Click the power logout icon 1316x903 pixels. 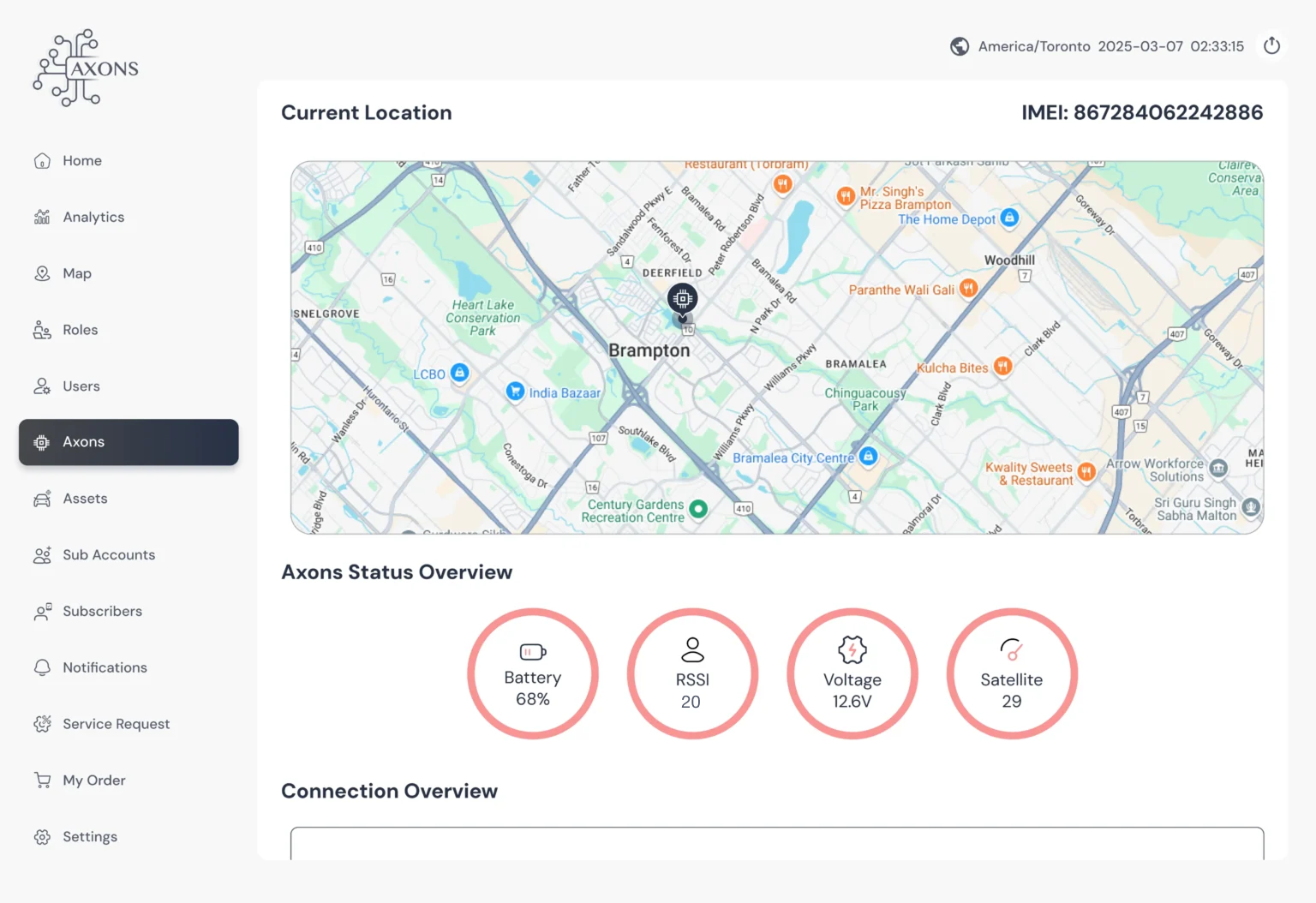[1271, 45]
